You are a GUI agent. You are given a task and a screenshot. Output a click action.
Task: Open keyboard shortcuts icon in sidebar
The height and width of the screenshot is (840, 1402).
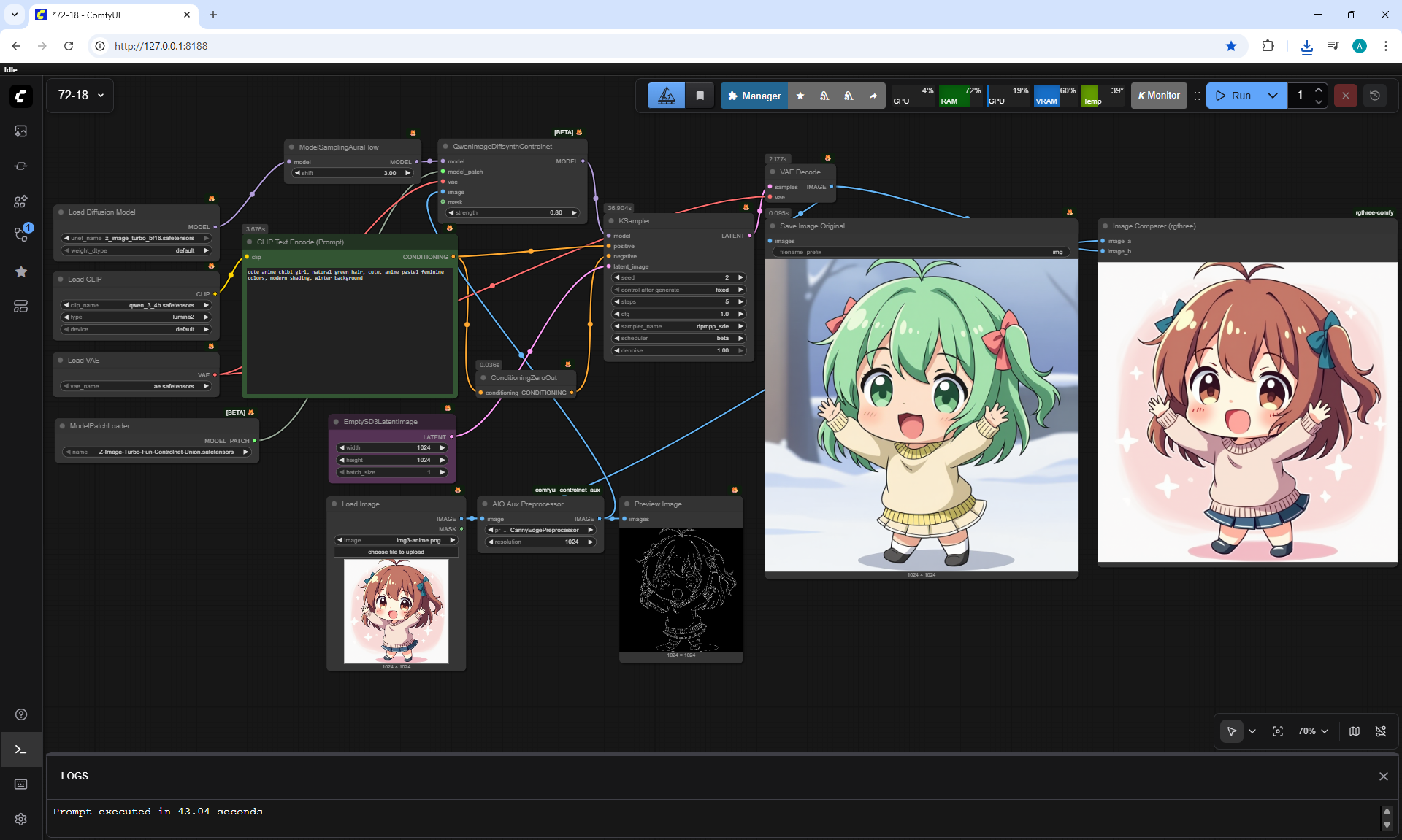click(20, 784)
